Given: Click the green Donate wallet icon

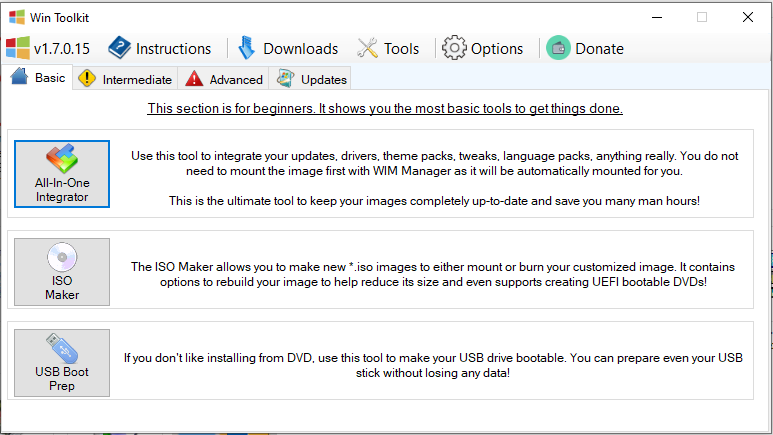Looking at the screenshot, I should pos(558,48).
